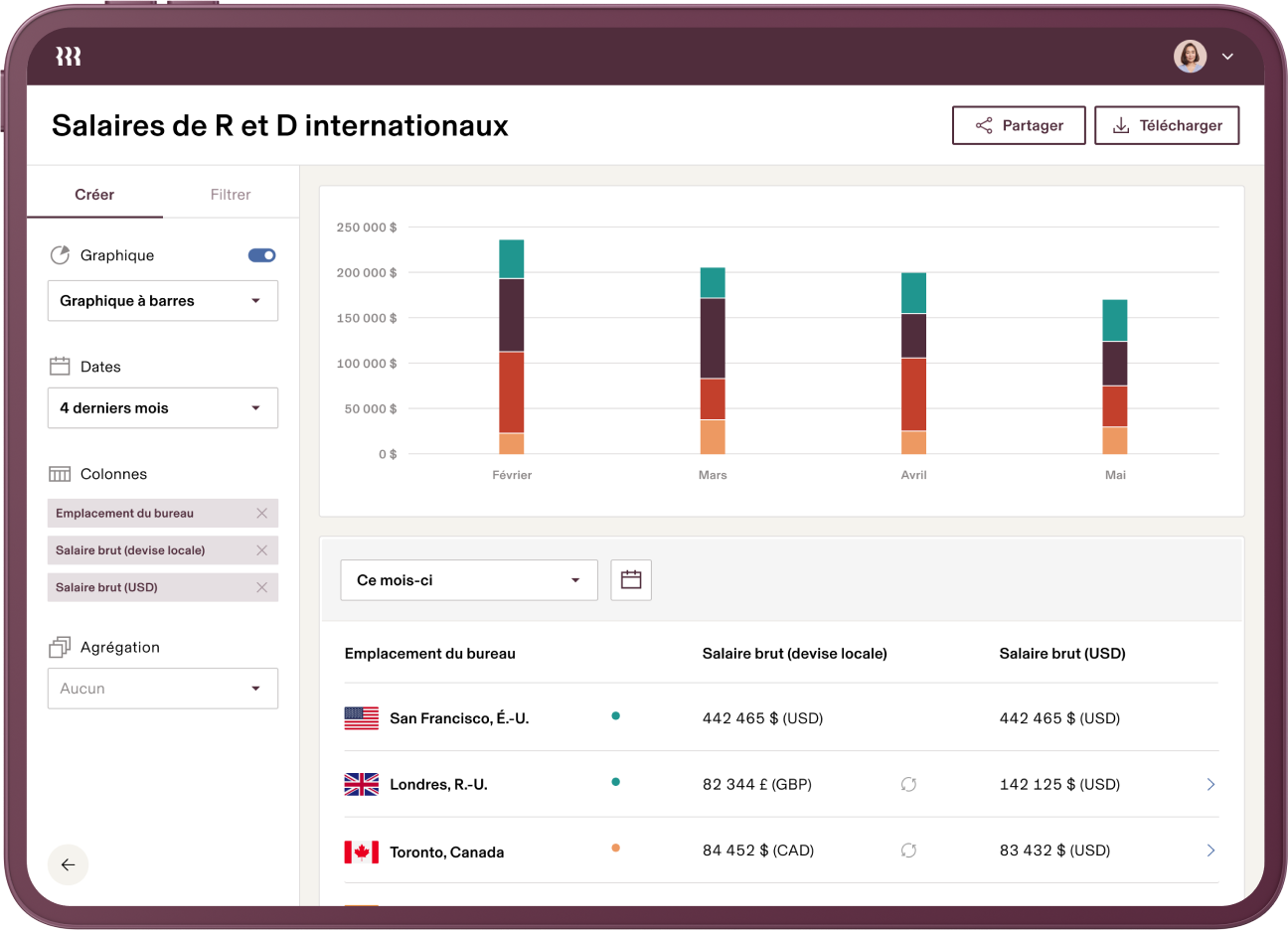Expand the Toronto row chevron

(x=1210, y=851)
